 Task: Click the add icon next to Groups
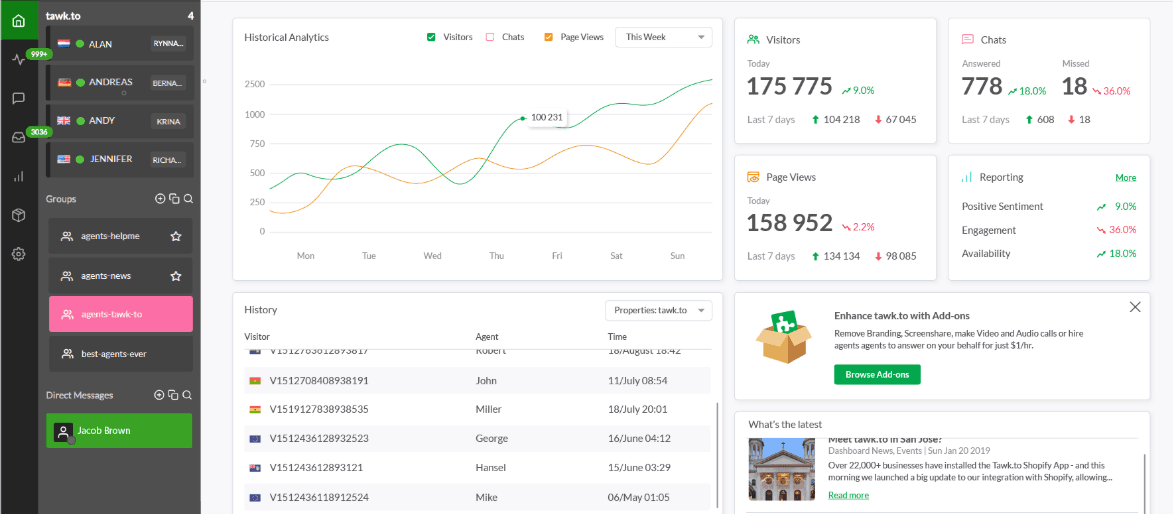click(x=160, y=199)
